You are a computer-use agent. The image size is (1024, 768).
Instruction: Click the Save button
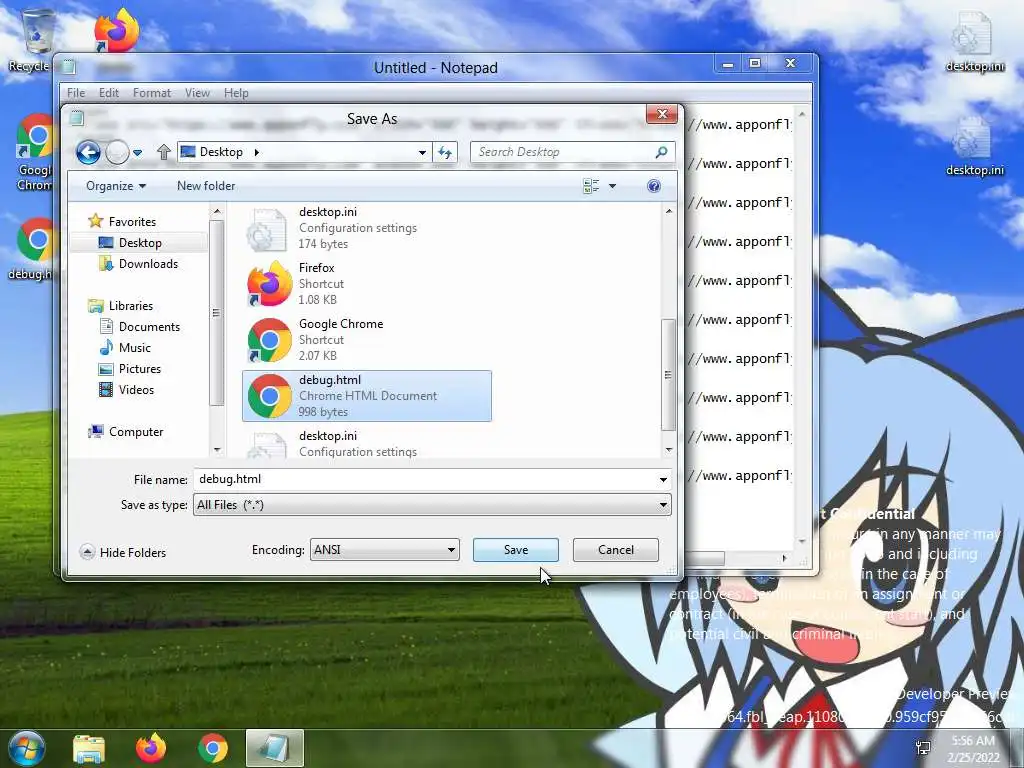[516, 550]
